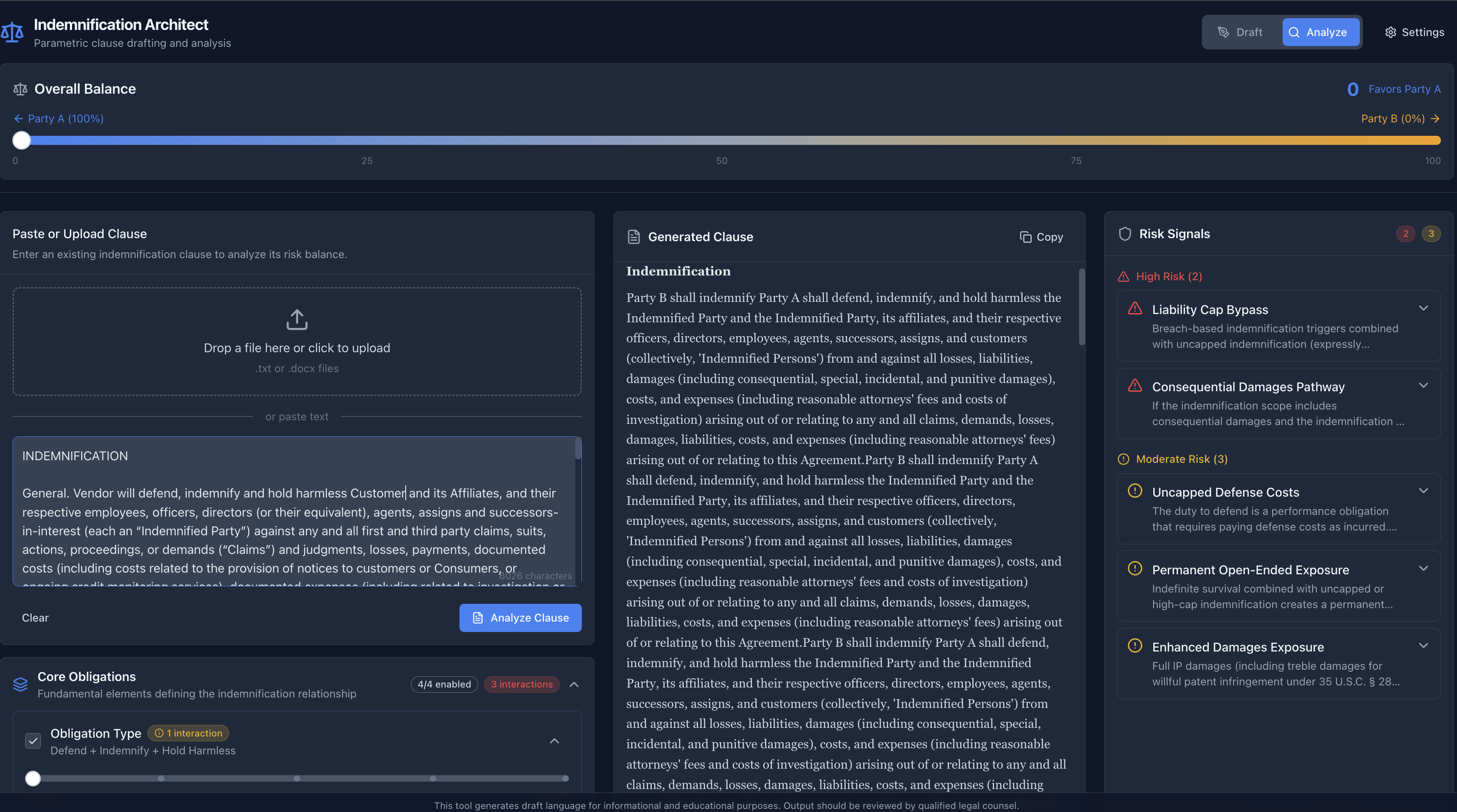Switch to the Analyze tab
1457x812 pixels.
[x=1320, y=32]
